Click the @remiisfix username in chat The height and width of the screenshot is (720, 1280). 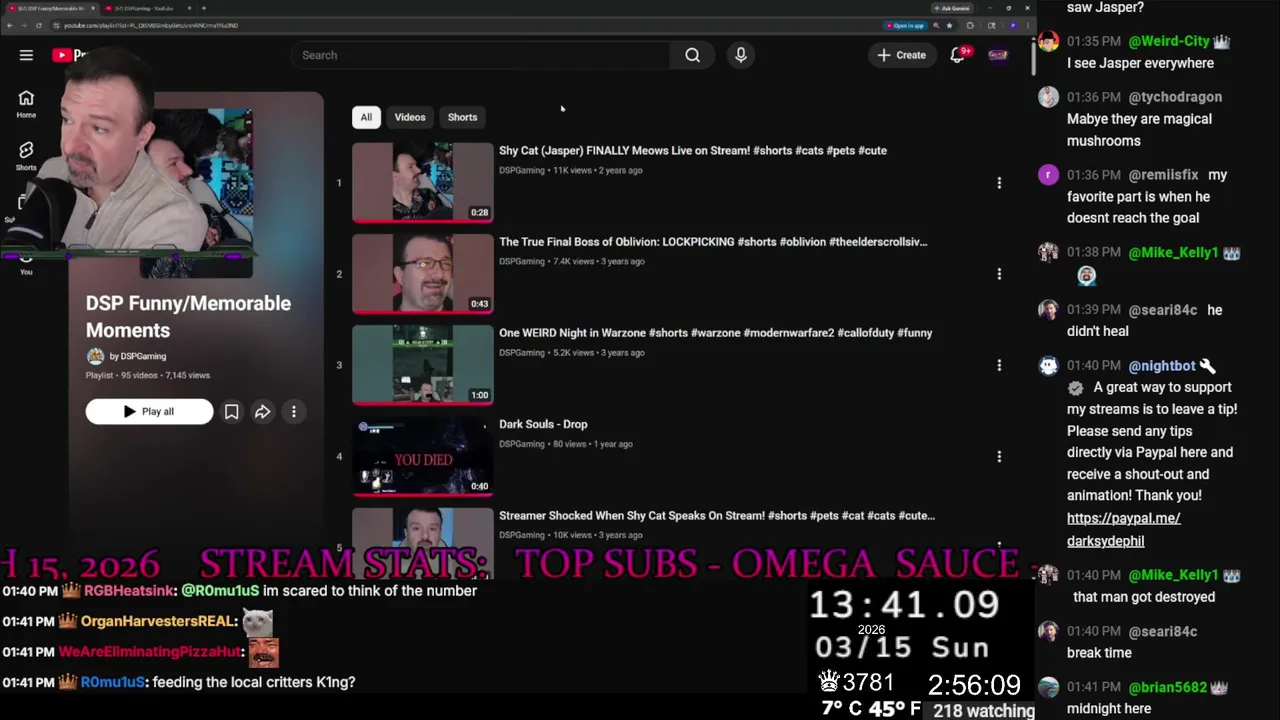click(1163, 175)
